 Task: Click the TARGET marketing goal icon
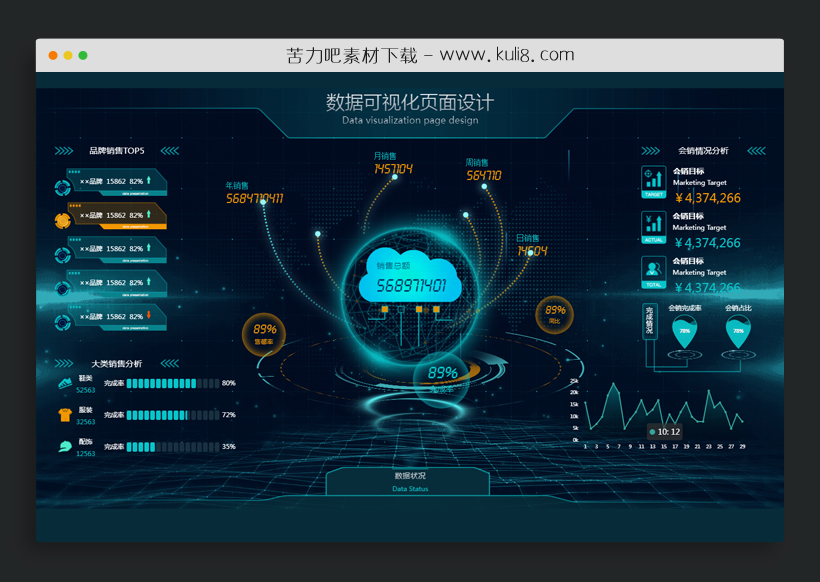(653, 181)
